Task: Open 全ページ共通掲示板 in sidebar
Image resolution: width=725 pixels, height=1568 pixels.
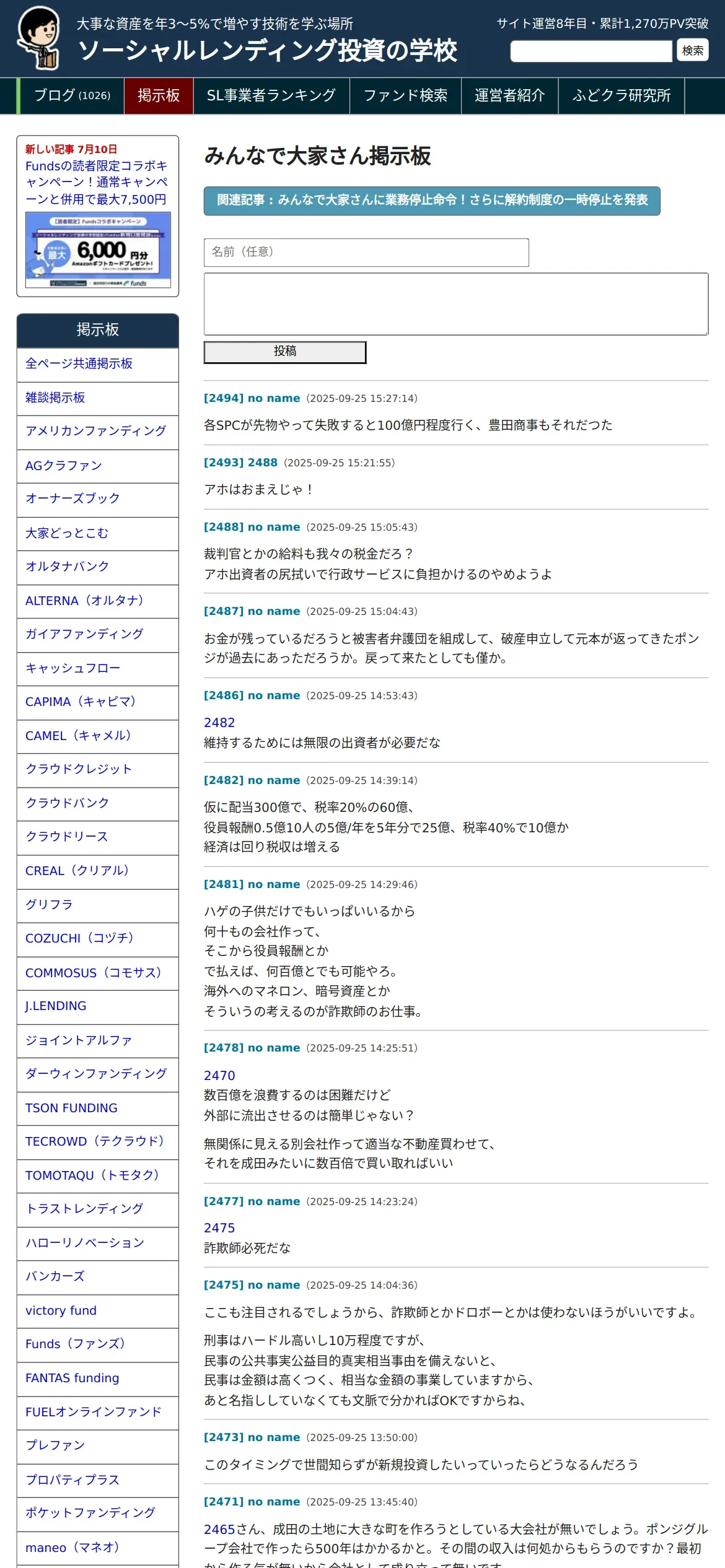Action: pyautogui.click(x=98, y=364)
